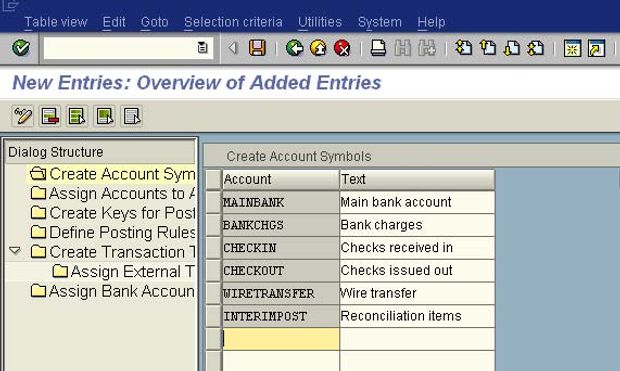
Task: Click the yellow Exit icon
Action: tap(318, 48)
